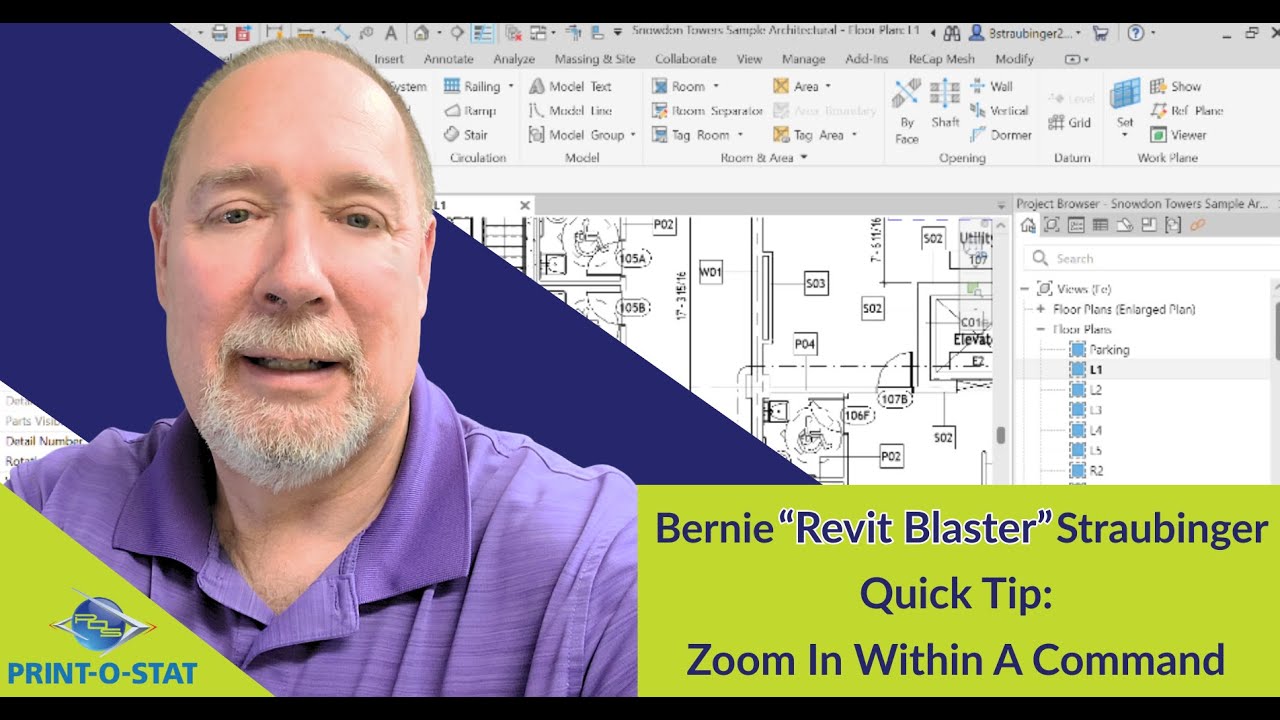The height and width of the screenshot is (720, 1280).
Task: Click the shopping cart icon in title bar
Action: click(x=1101, y=33)
